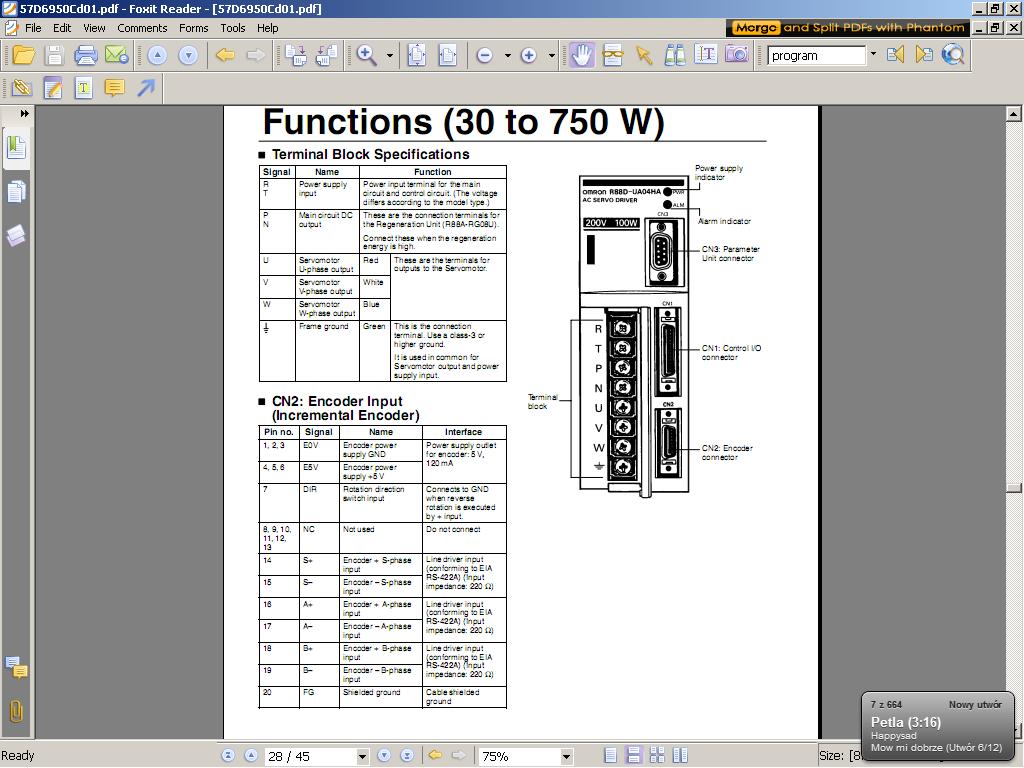The image size is (1024, 768).
Task: Open the Bookmarks panel in sidebar
Action: (x=16, y=148)
